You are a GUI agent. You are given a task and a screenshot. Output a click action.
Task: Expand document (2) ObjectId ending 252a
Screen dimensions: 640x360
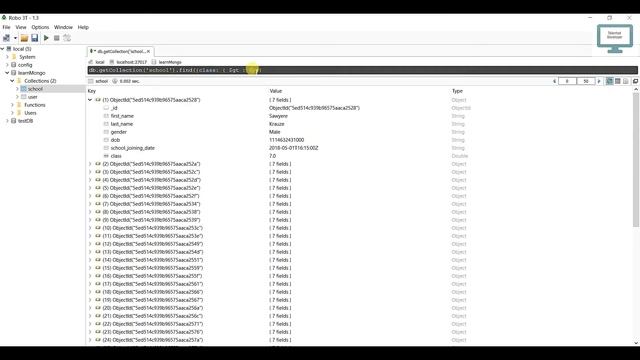pos(90,164)
